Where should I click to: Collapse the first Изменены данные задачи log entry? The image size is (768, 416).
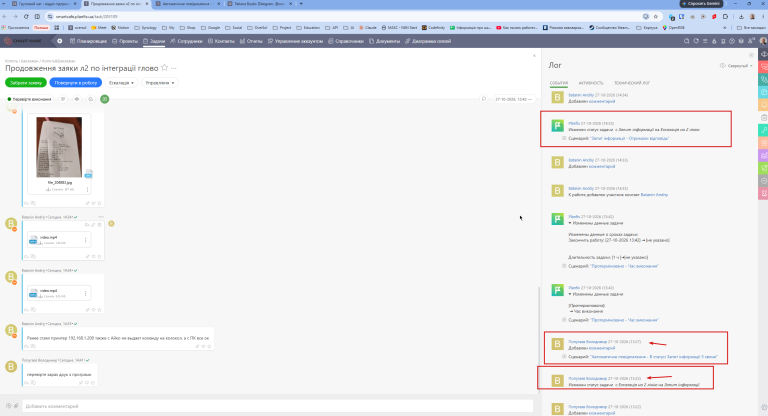click(570, 223)
